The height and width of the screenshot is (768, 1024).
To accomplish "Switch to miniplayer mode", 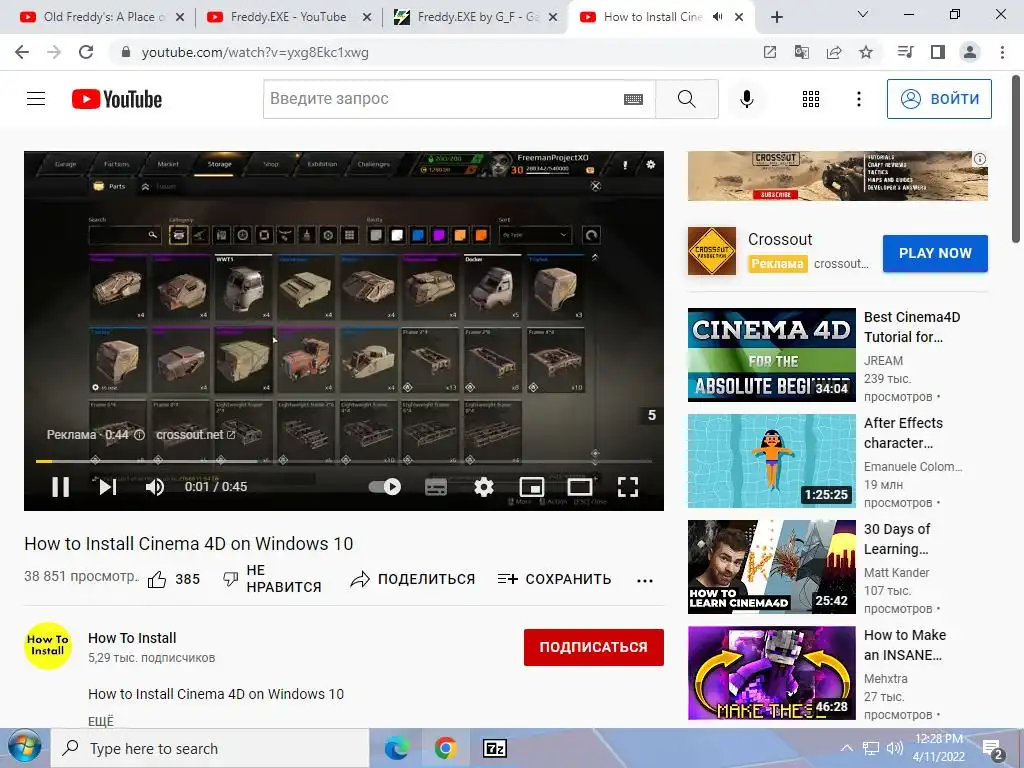I will 532,487.
